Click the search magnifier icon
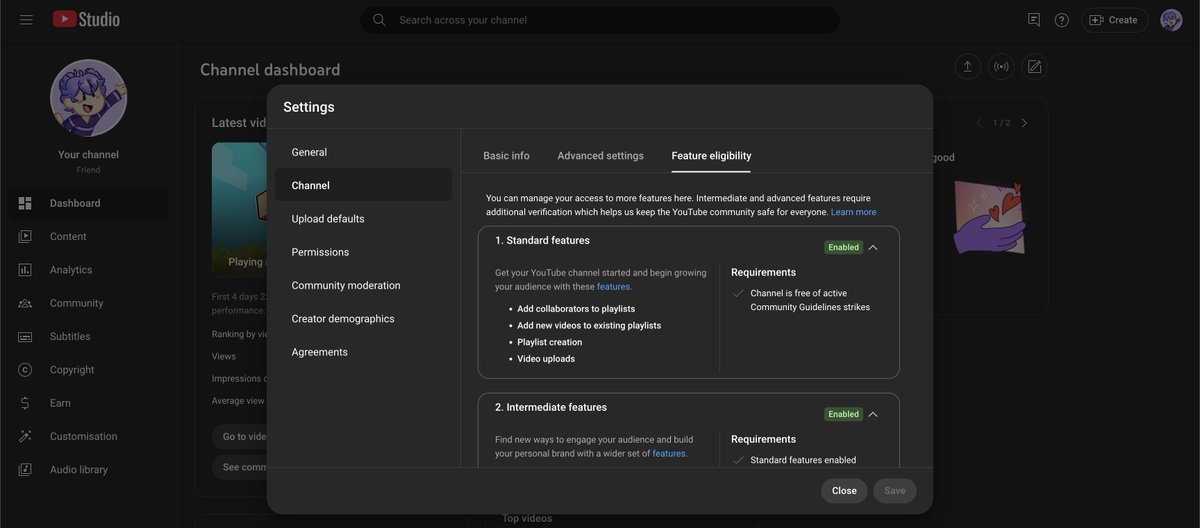 coord(379,20)
